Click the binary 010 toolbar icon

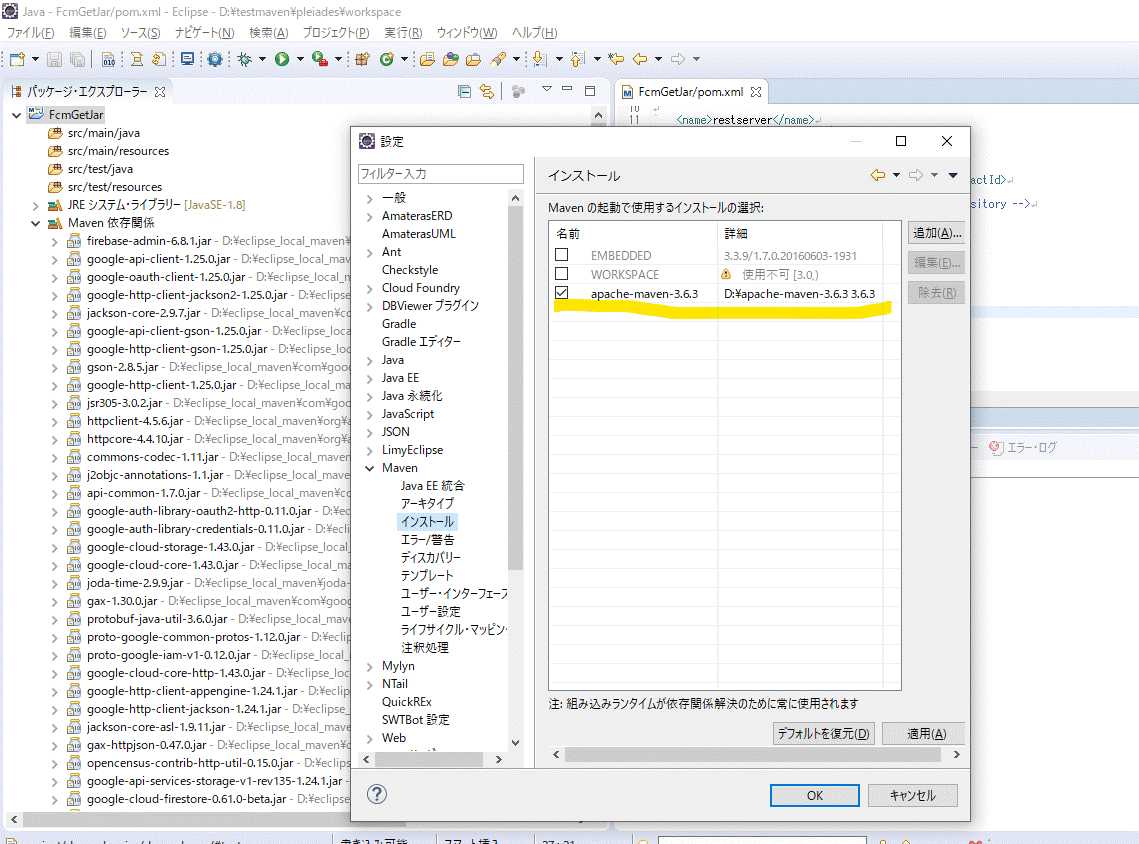(x=108, y=59)
